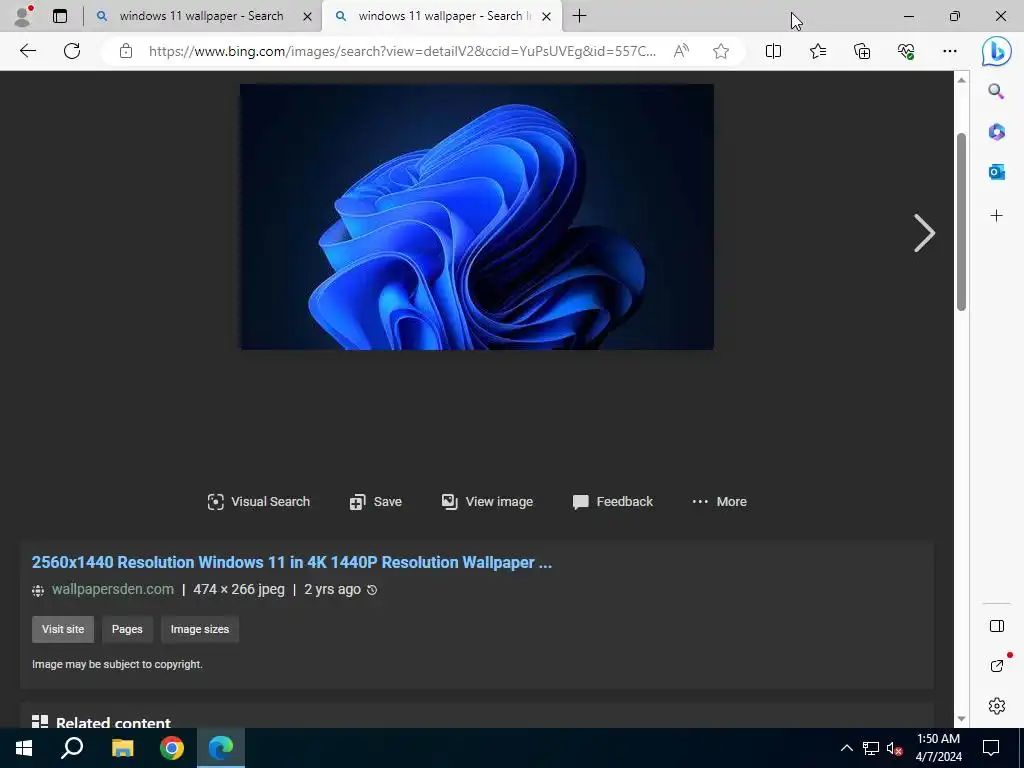Activate Read aloud icon in address bar
The width and height of the screenshot is (1024, 768).
[681, 51]
